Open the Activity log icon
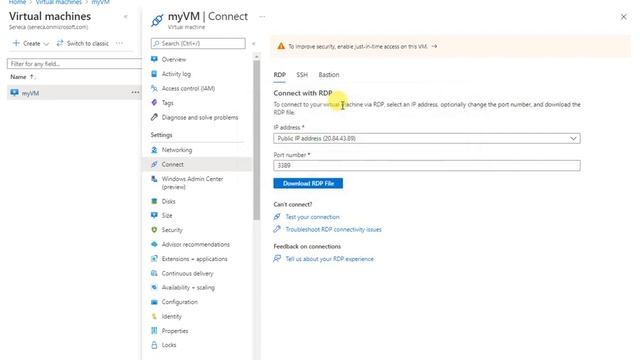640x360 pixels. coord(154,74)
